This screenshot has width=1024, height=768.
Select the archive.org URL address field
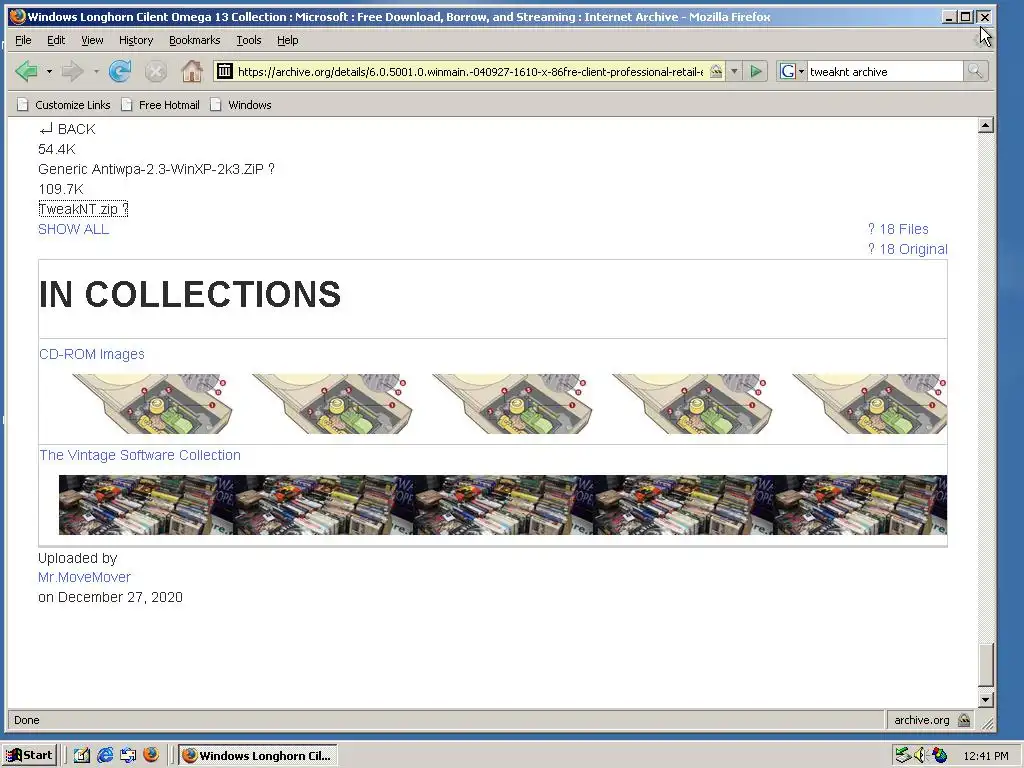pos(470,72)
